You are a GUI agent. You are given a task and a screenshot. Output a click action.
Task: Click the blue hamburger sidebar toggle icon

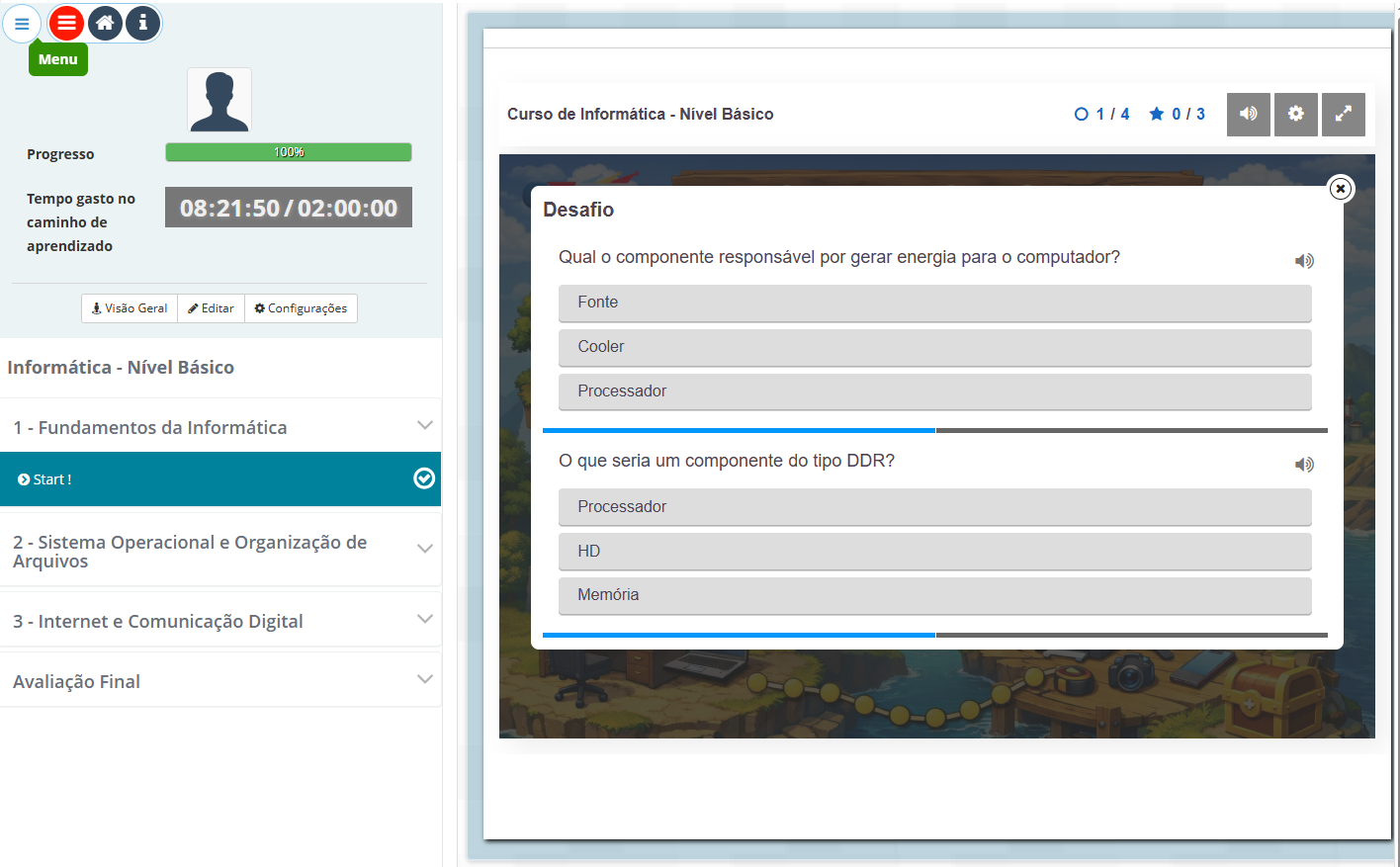(22, 24)
